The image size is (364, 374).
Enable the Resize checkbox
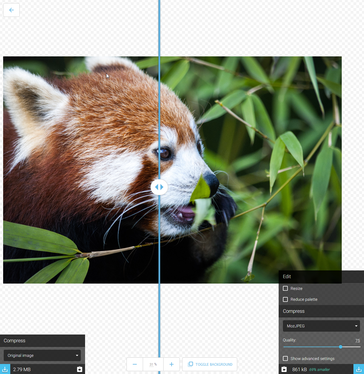pyautogui.click(x=285, y=288)
